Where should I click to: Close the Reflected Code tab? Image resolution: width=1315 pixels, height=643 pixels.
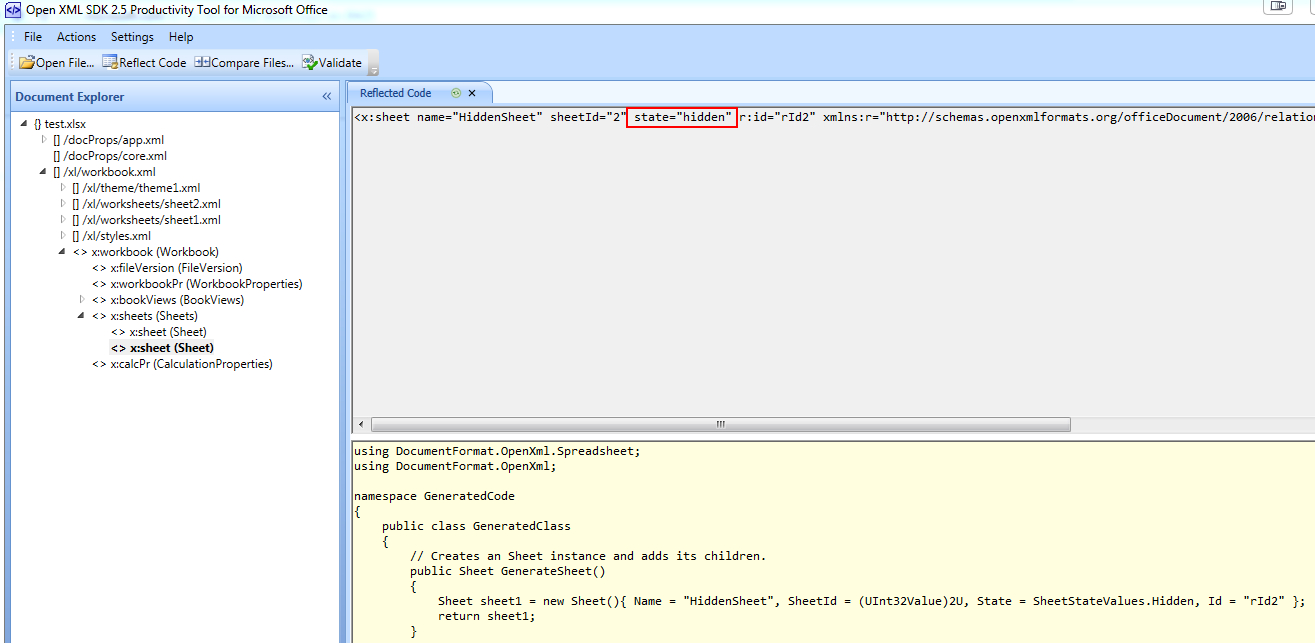[x=471, y=91]
